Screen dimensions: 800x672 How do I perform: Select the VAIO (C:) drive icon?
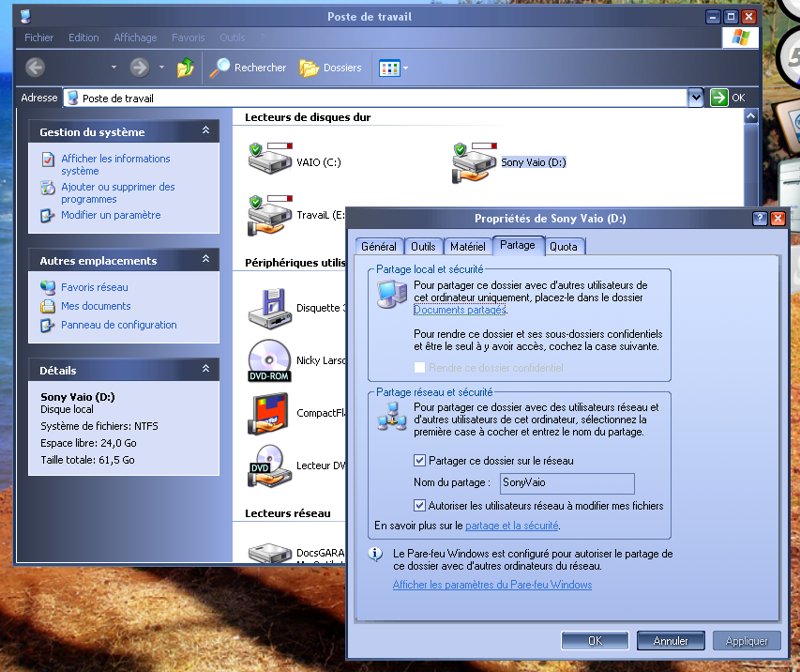point(264,160)
